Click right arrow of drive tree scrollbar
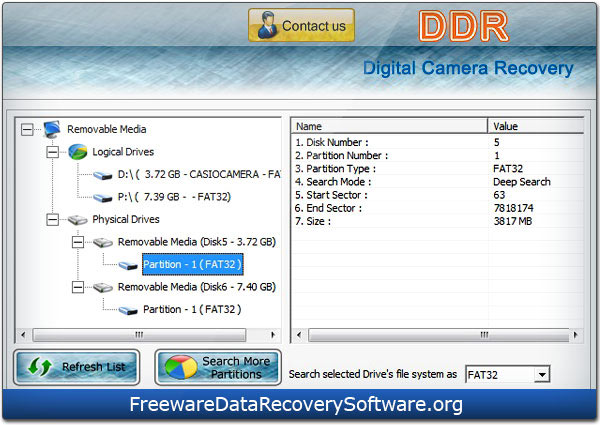600x425 pixels. [x=273, y=335]
